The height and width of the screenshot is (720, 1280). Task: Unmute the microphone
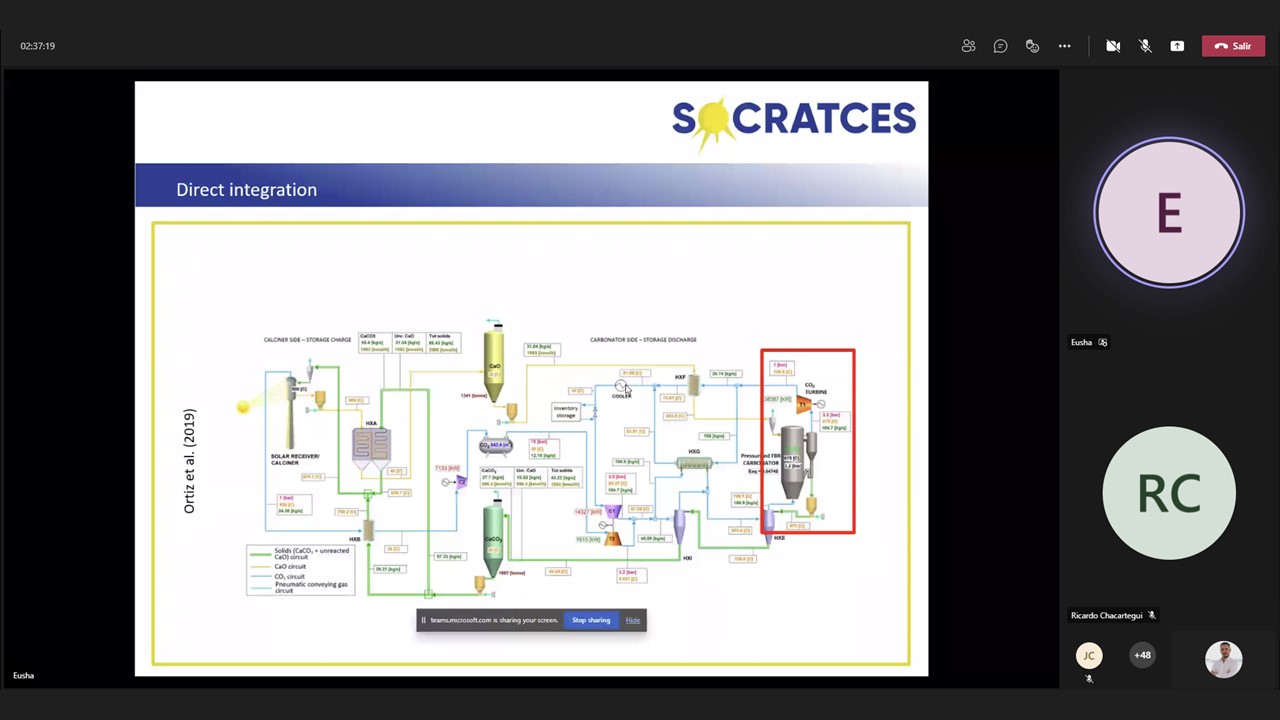coord(1145,46)
